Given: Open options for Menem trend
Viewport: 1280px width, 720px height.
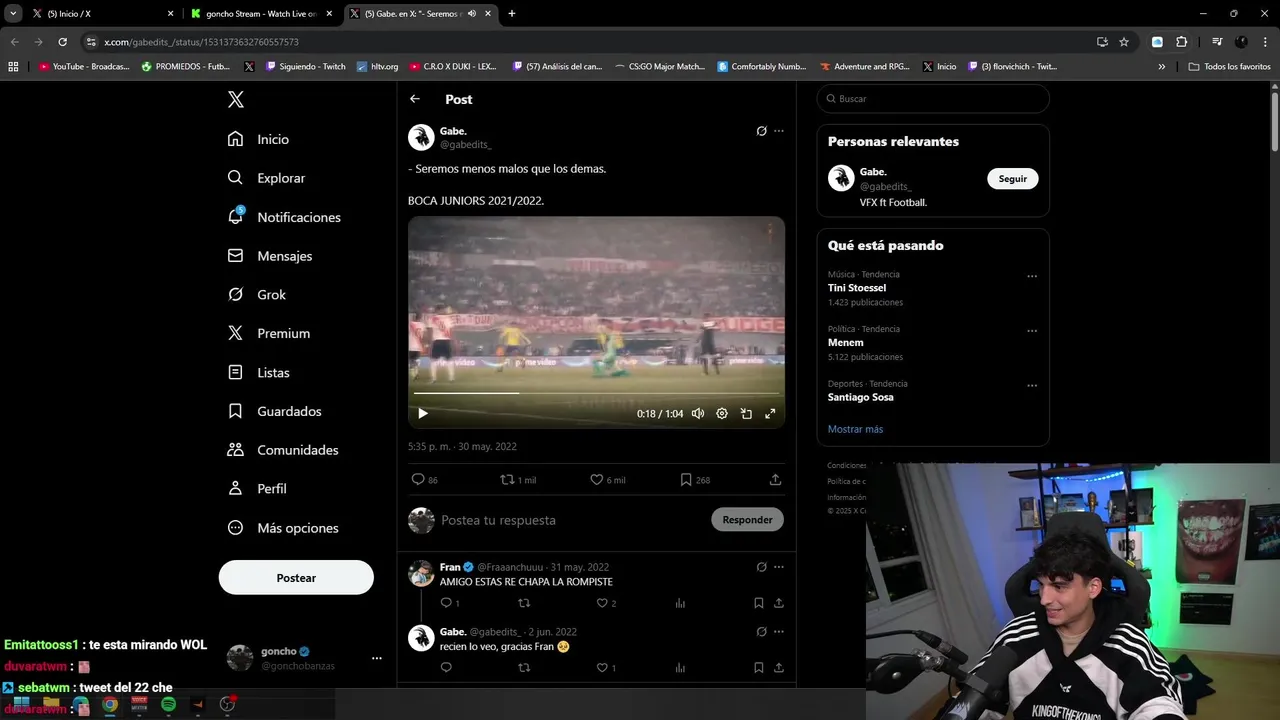Looking at the screenshot, I should [1032, 331].
